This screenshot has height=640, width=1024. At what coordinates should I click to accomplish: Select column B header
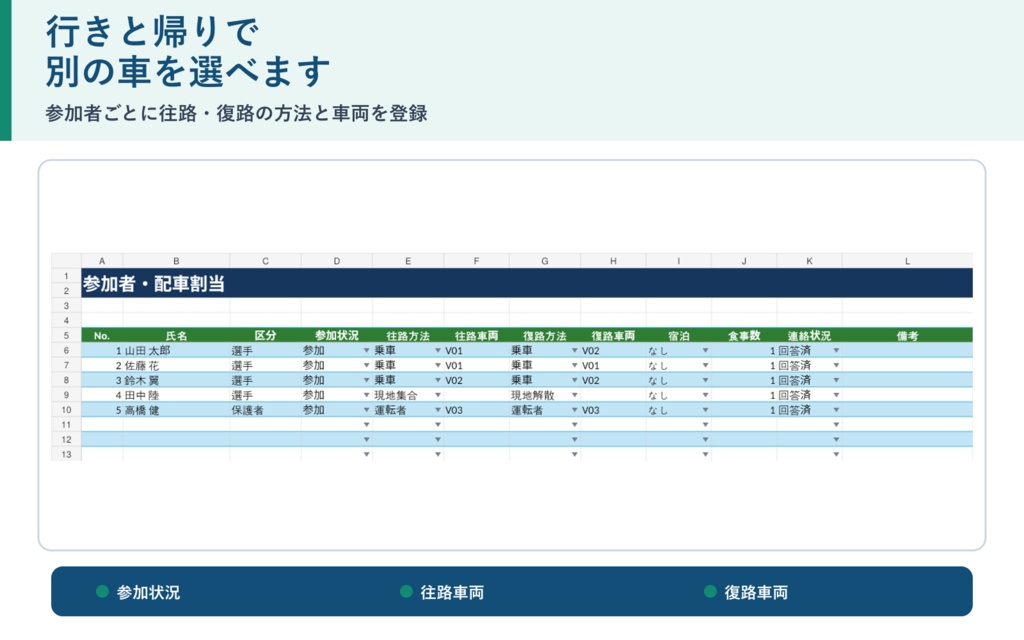click(176, 261)
